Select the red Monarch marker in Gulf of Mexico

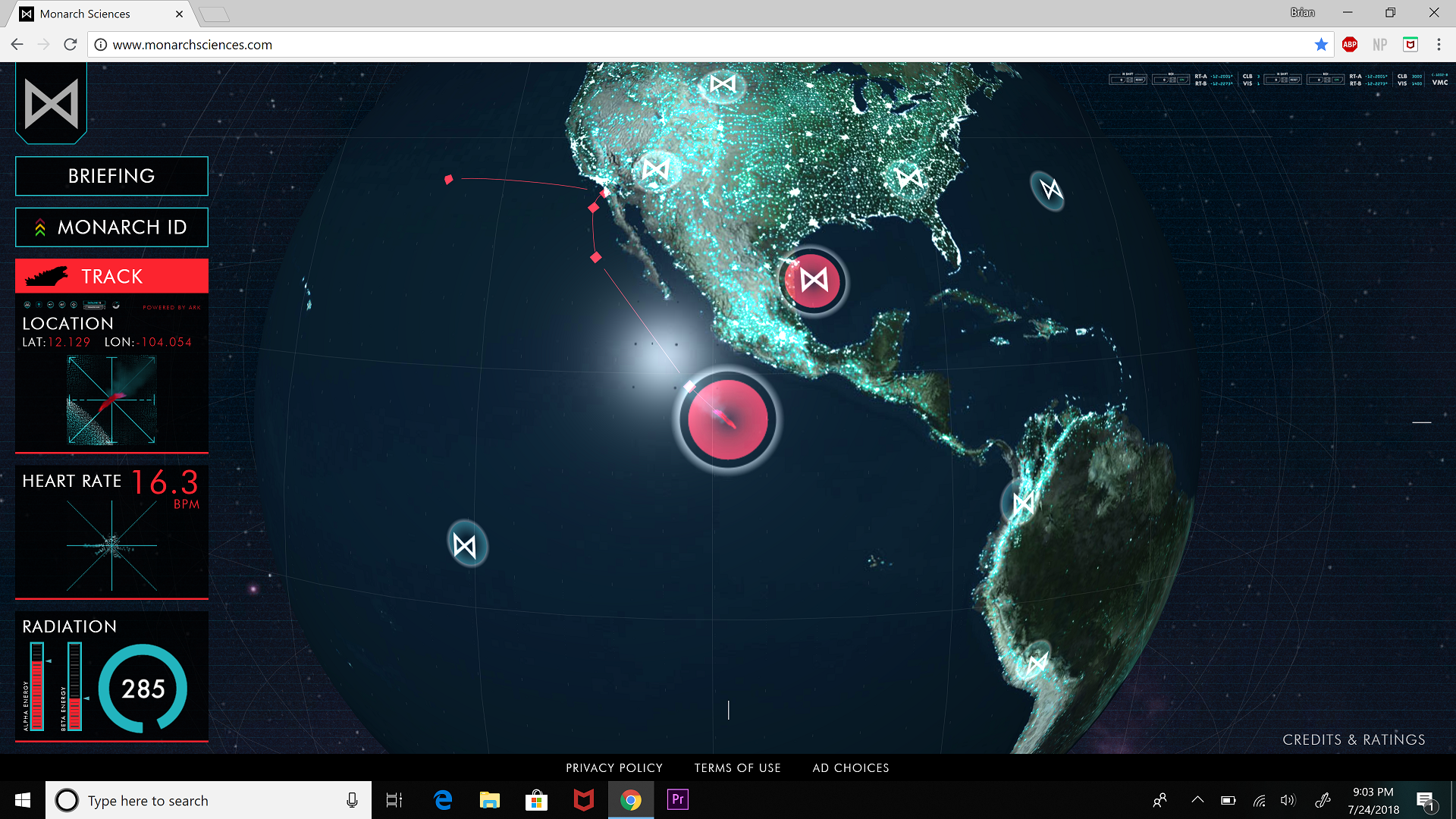(x=814, y=281)
